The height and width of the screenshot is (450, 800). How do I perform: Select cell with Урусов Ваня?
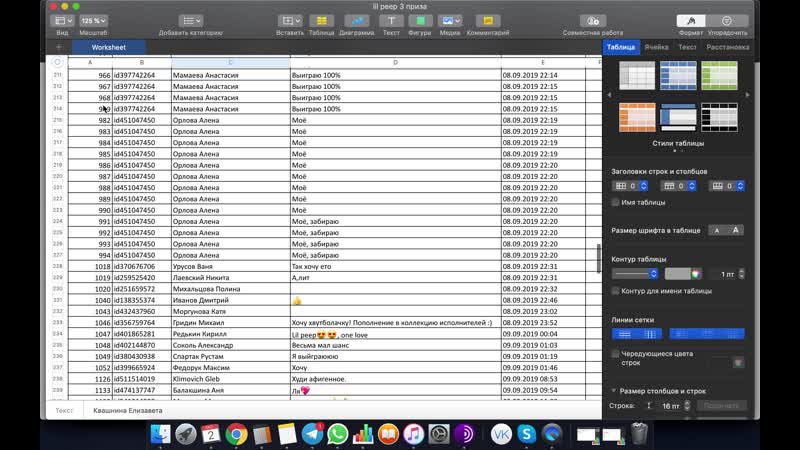pyautogui.click(x=231, y=266)
